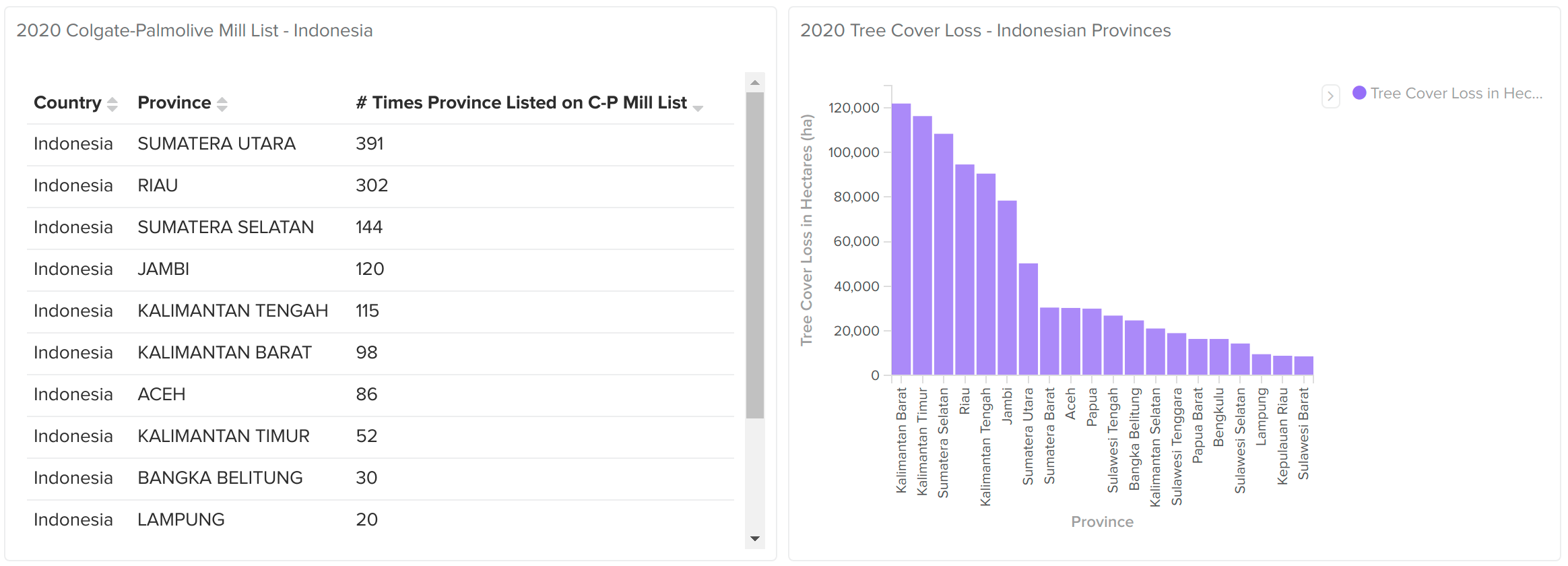Viewport: 1568px width, 566px height.
Task: Click the LAMPUNG province cell
Action: (x=181, y=520)
